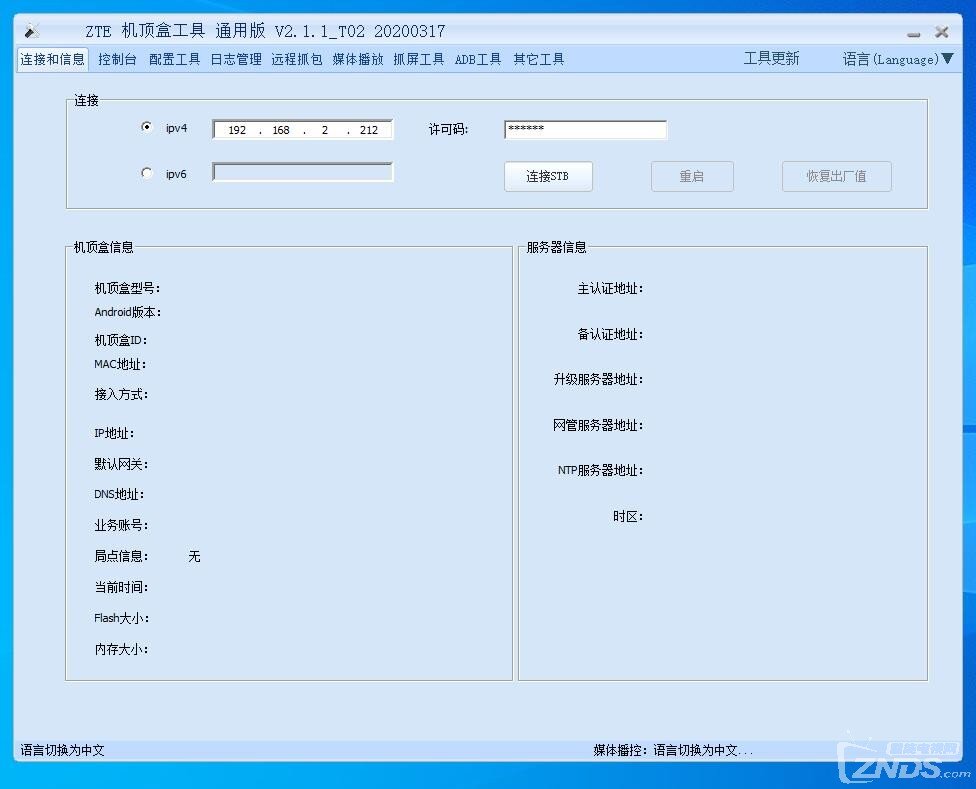Click the 机顶盒型号 label

point(127,288)
